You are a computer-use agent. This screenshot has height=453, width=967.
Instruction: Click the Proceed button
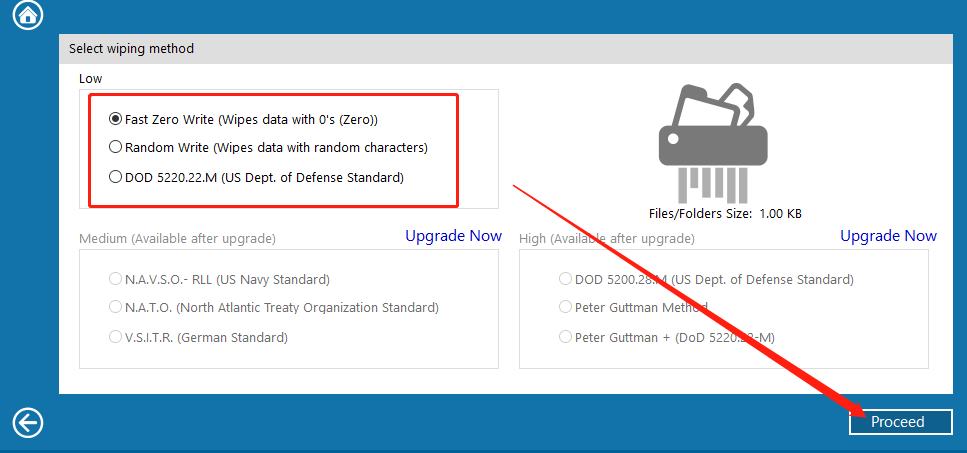(x=901, y=422)
